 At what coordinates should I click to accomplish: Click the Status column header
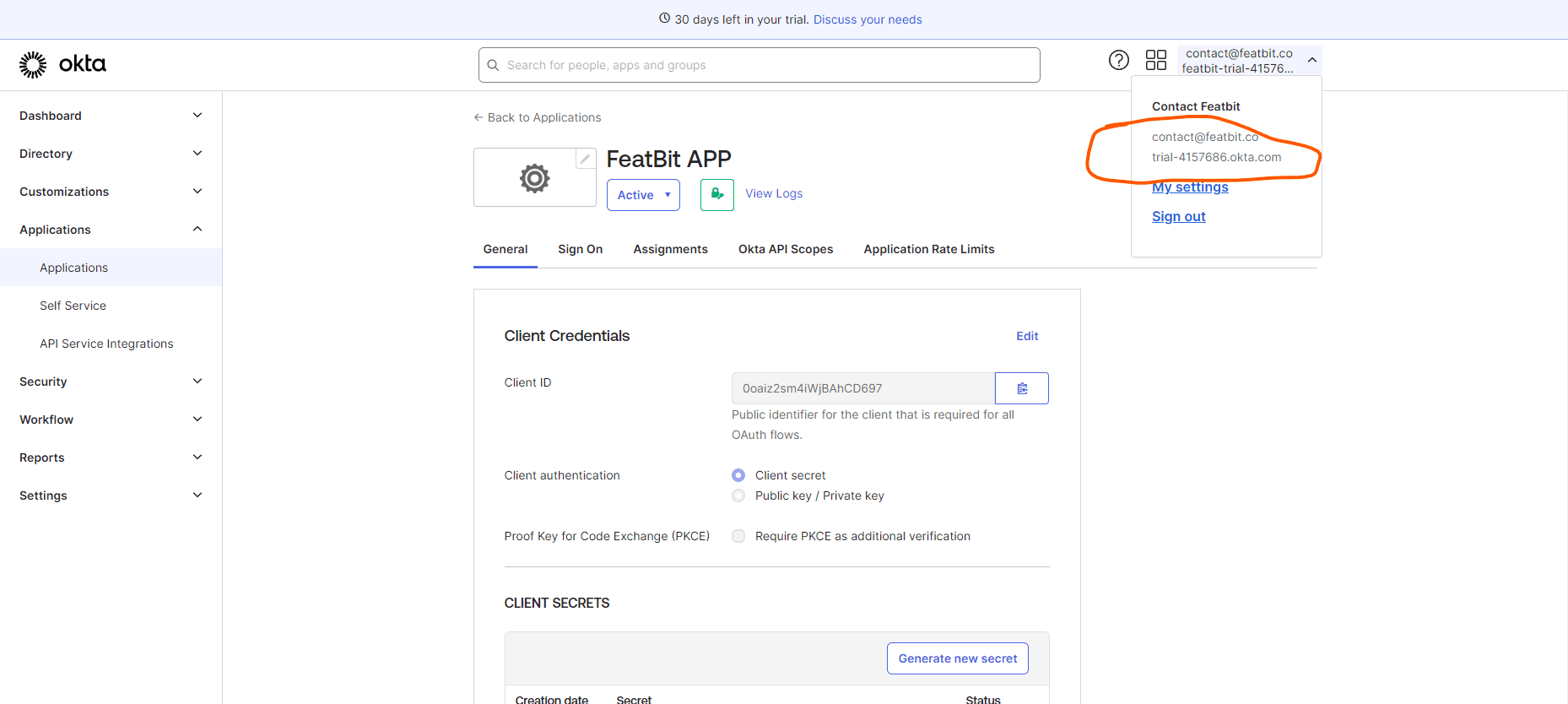(x=983, y=699)
